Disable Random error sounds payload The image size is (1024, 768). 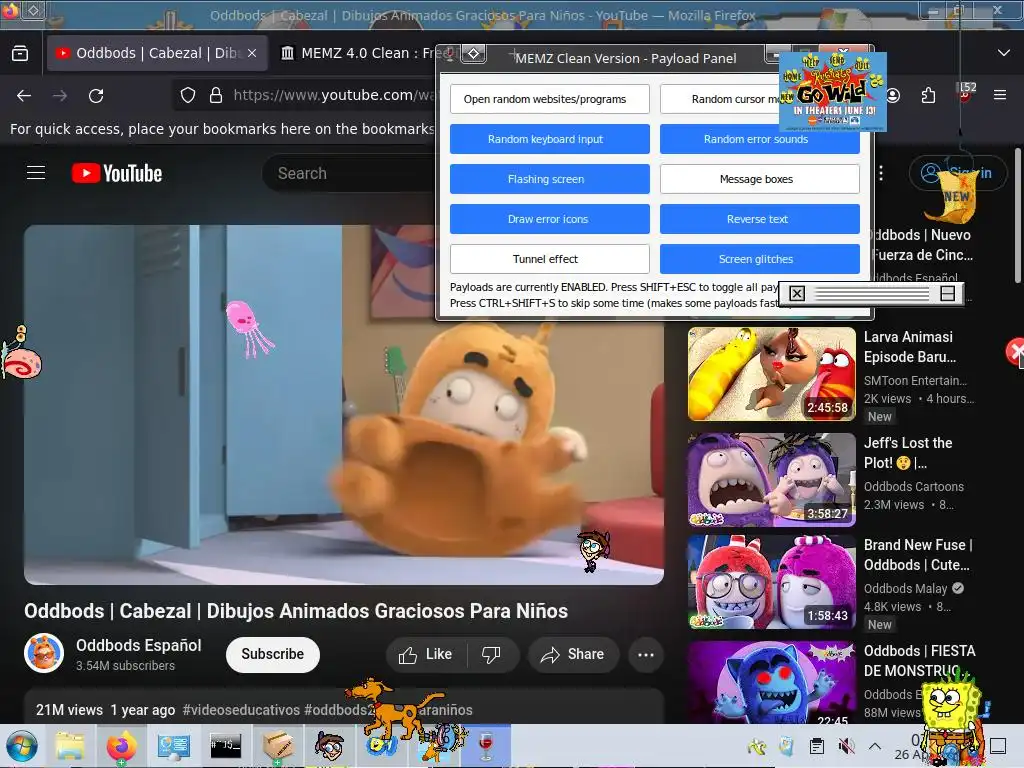(x=760, y=141)
